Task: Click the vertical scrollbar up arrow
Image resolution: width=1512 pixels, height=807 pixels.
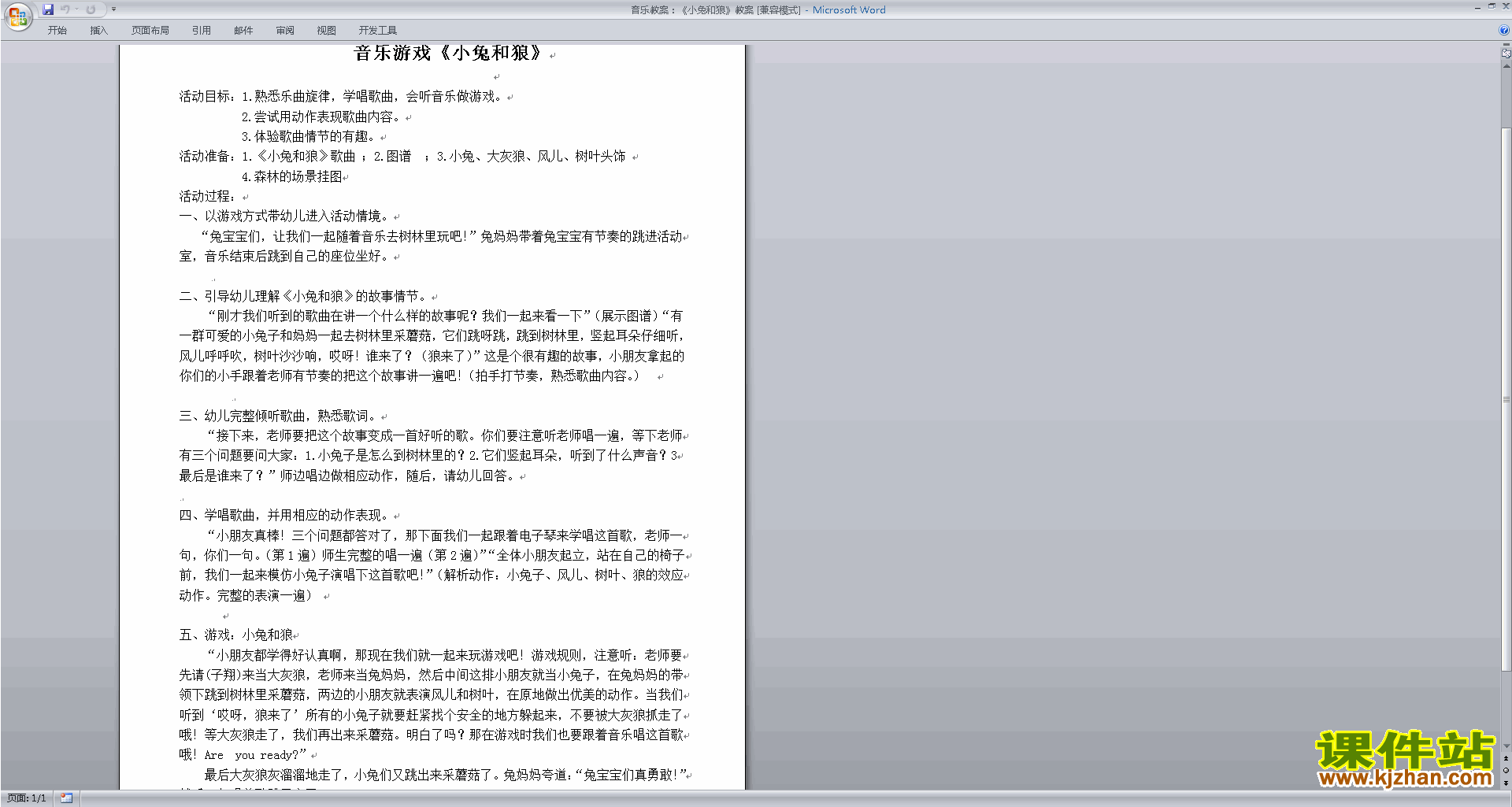Action: [1506, 66]
